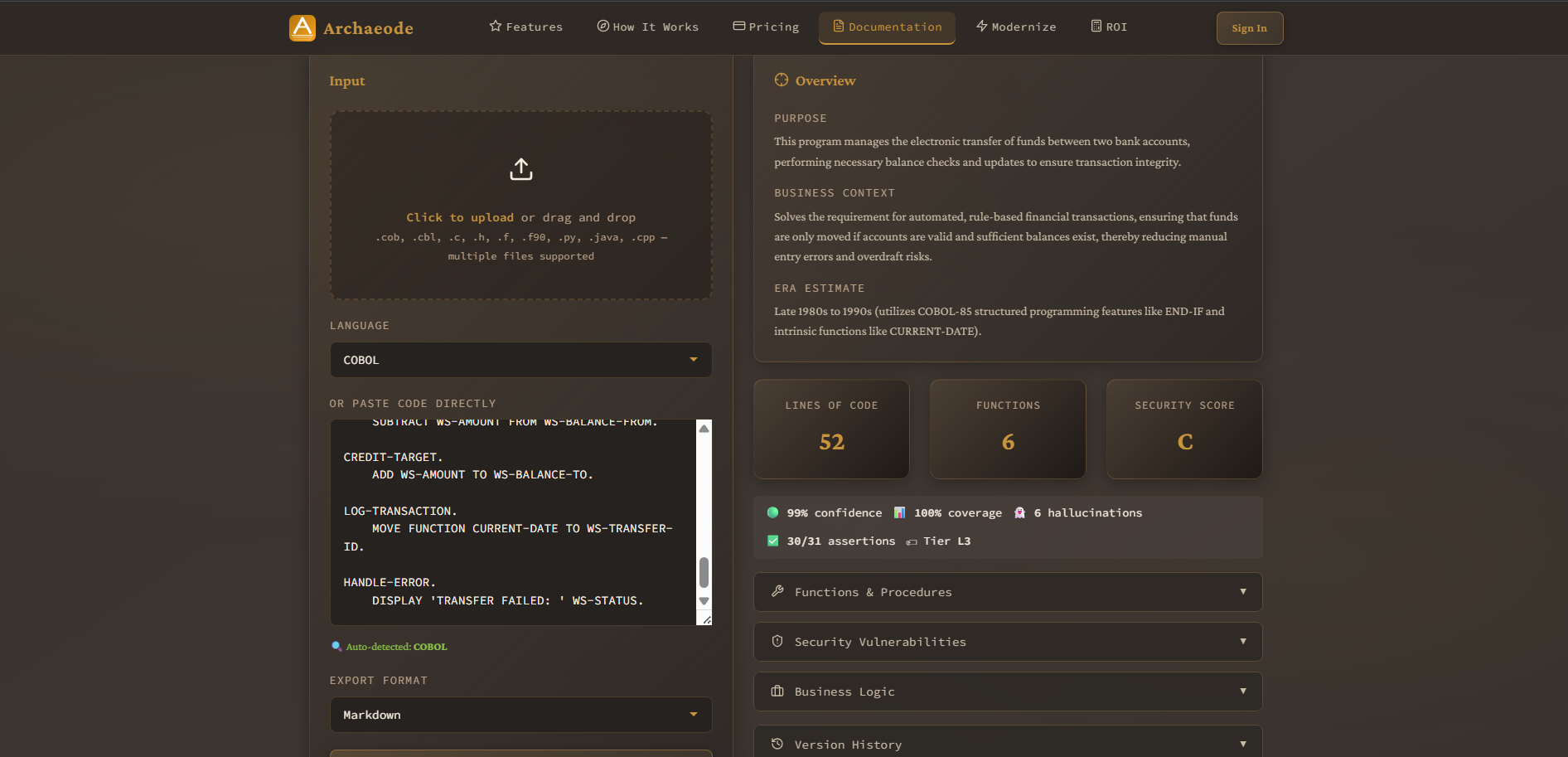Click the briefcase icon in Business Logic

777,691
